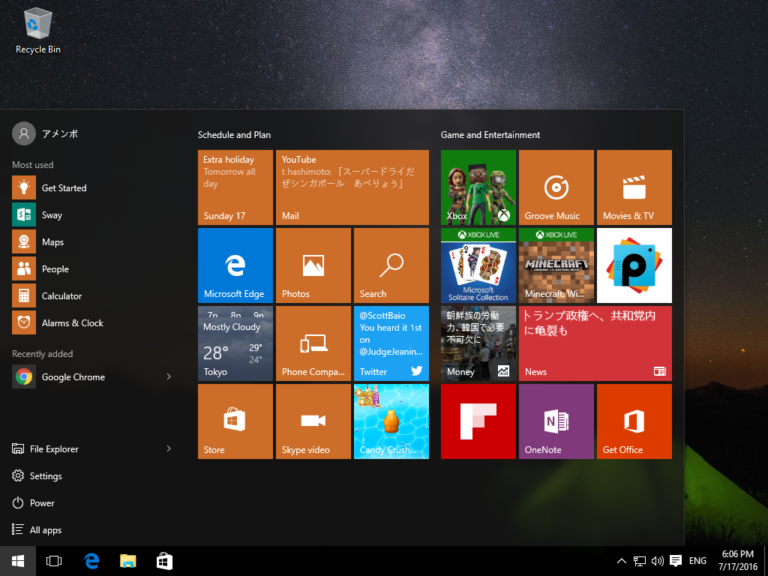This screenshot has height=576, width=768.
Task: Open Edge from the taskbar
Action: [x=92, y=561]
